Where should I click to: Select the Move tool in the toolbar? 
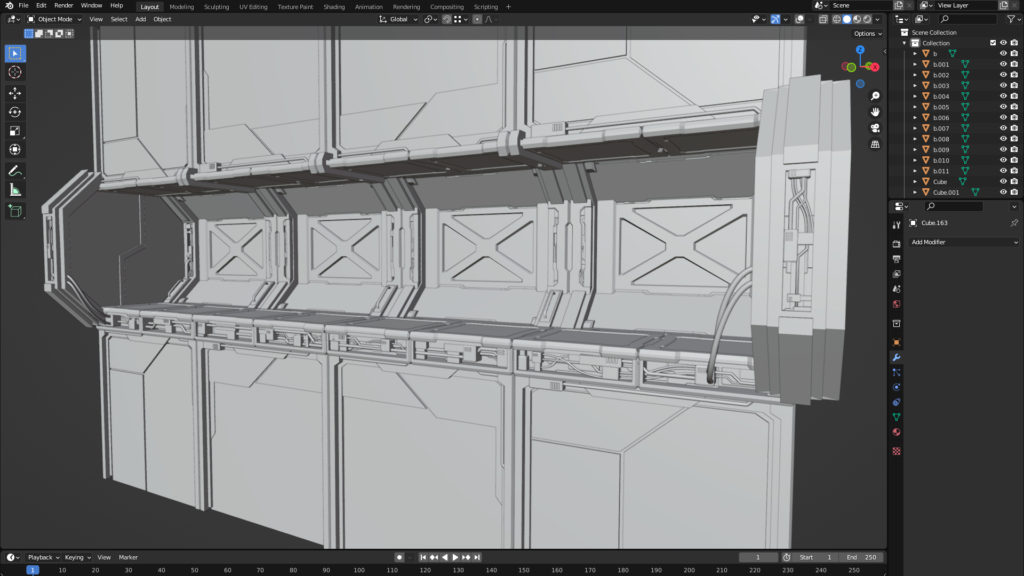[15, 92]
